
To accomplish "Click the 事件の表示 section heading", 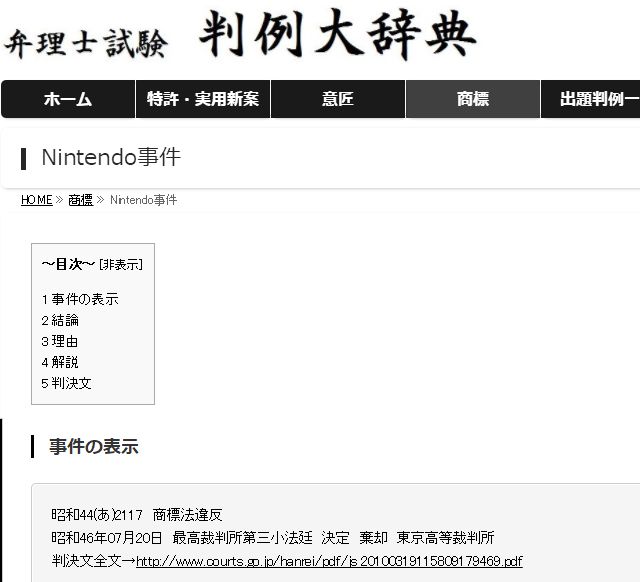I will click(x=93, y=446).
